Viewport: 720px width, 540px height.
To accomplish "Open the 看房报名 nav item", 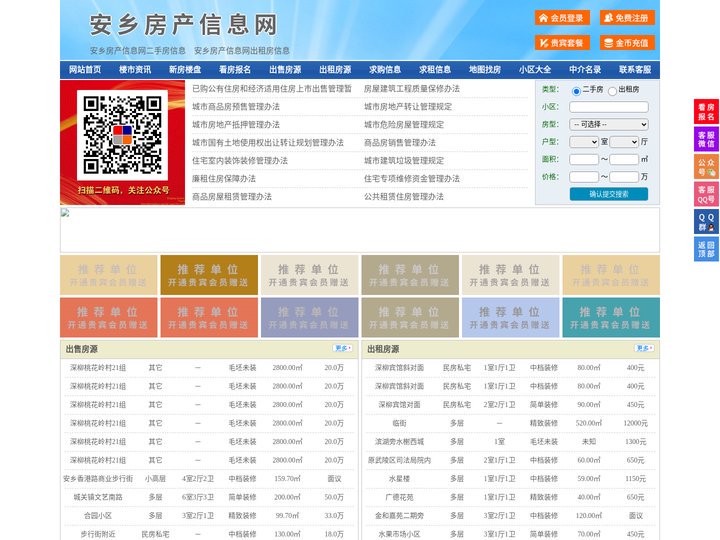I will (235, 70).
